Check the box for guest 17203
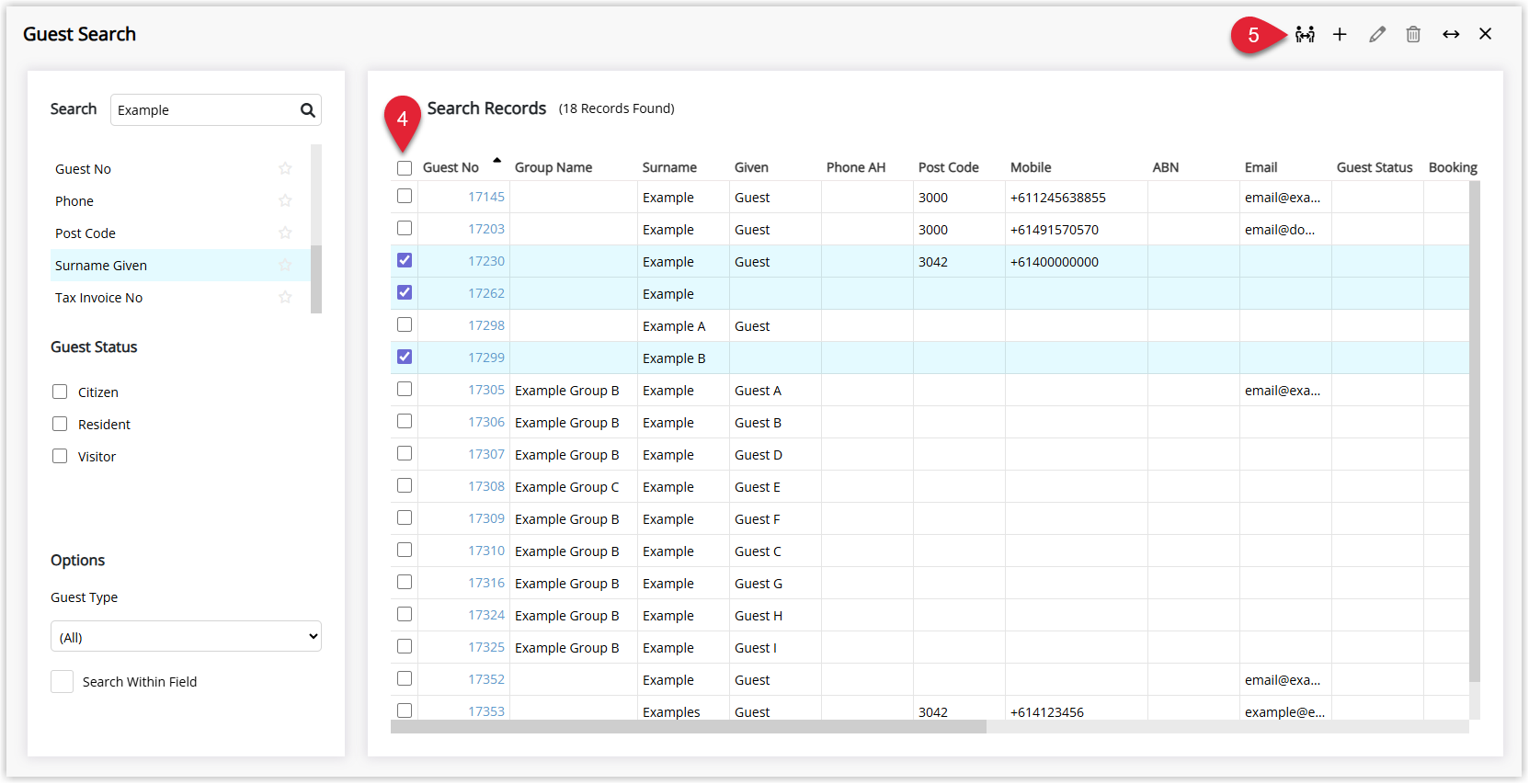 (x=405, y=228)
